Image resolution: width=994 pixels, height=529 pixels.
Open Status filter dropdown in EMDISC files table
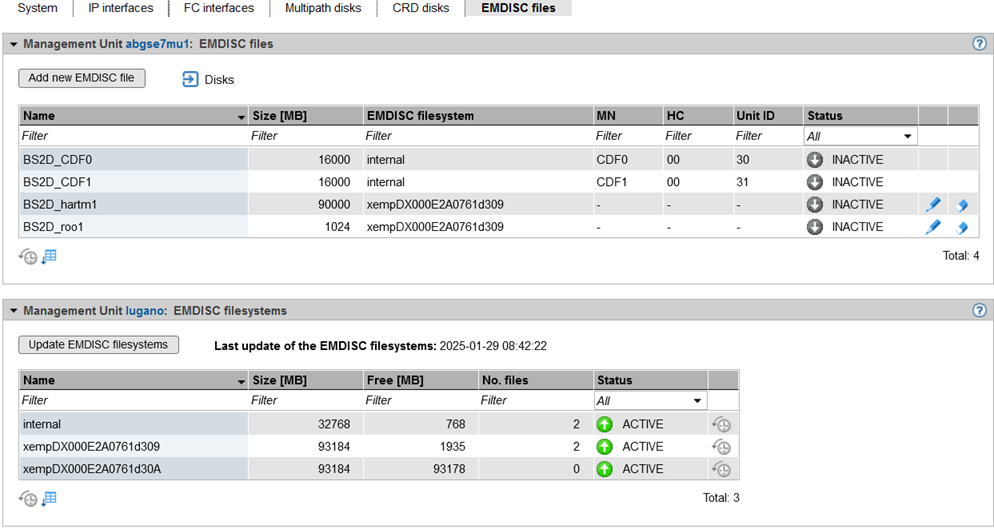pos(860,136)
